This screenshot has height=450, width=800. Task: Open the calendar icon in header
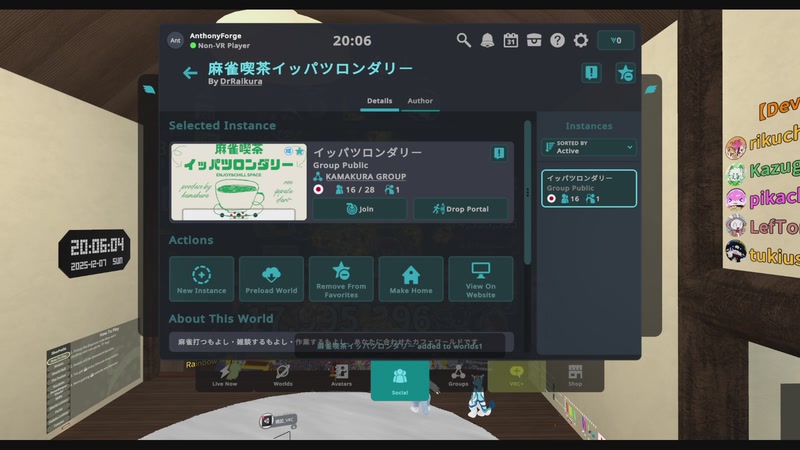[x=511, y=40]
